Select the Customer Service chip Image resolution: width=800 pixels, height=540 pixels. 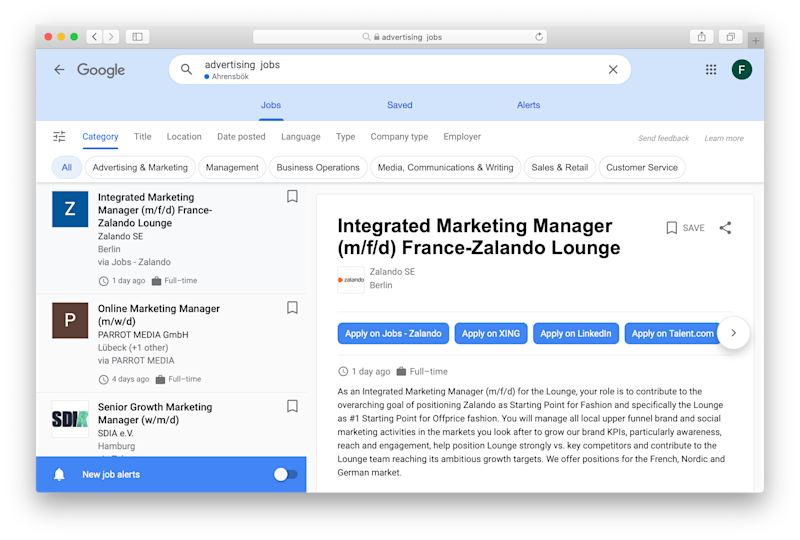pos(642,167)
